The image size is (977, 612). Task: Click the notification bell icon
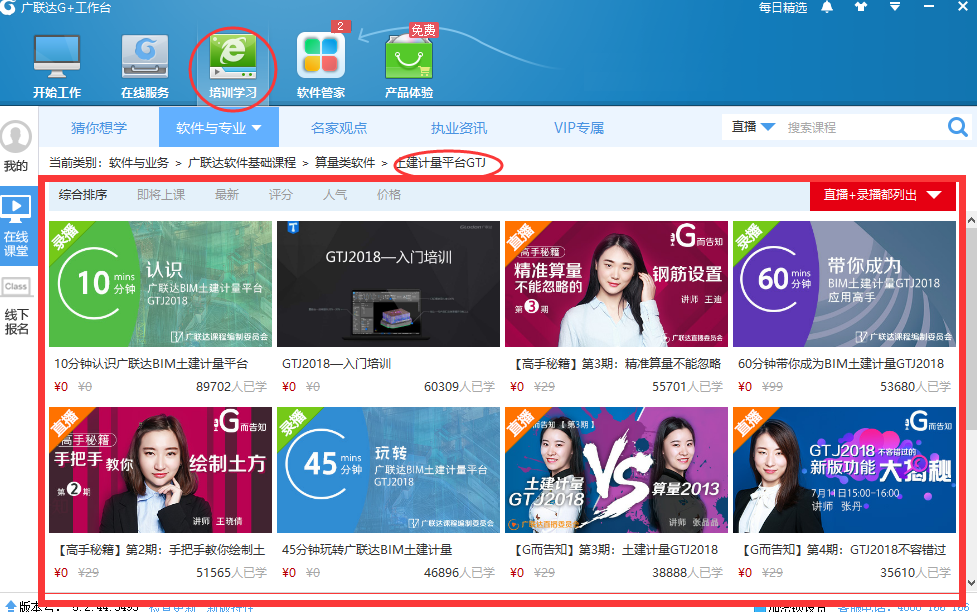827,7
